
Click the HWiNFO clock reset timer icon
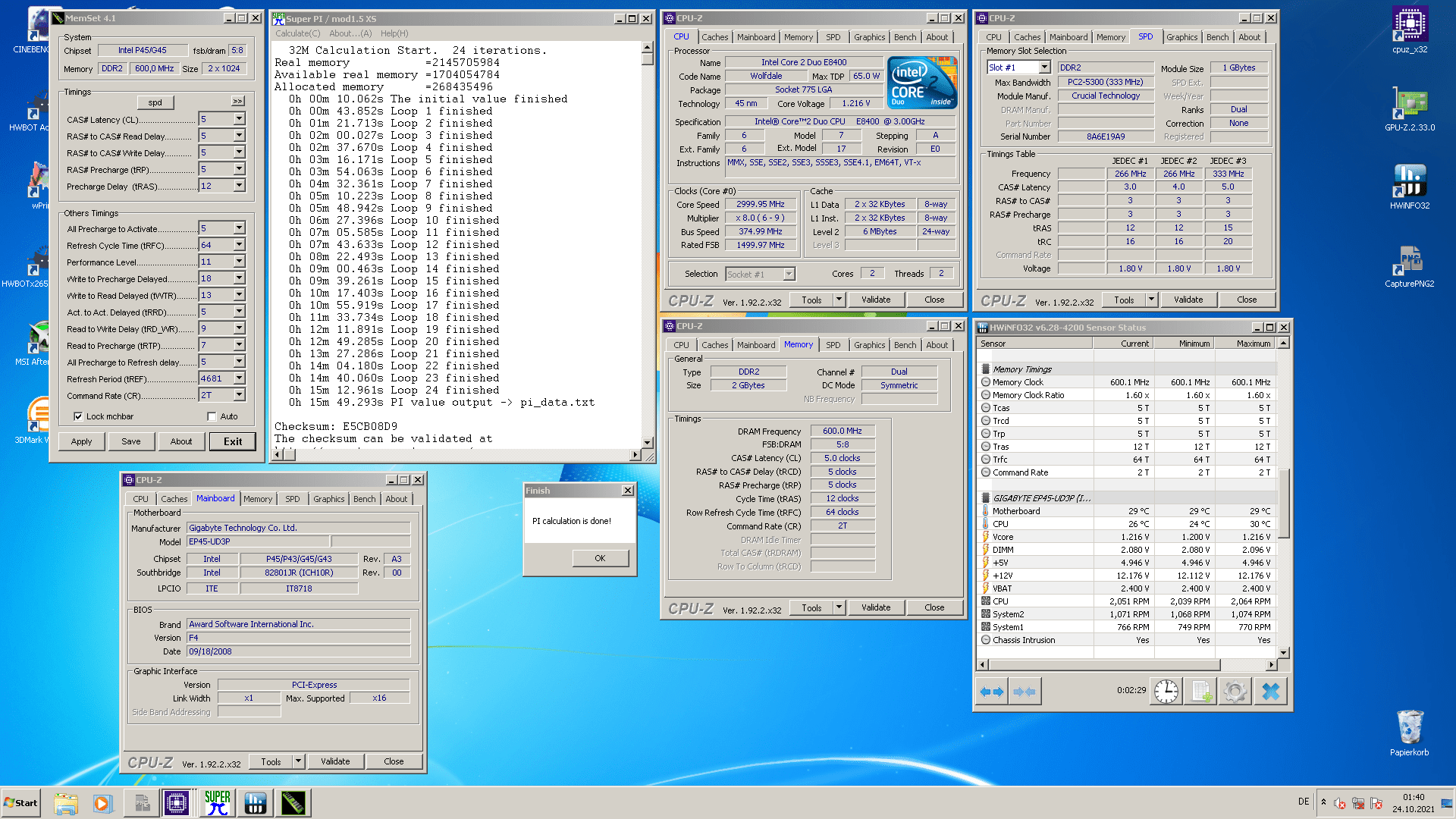(x=1166, y=692)
